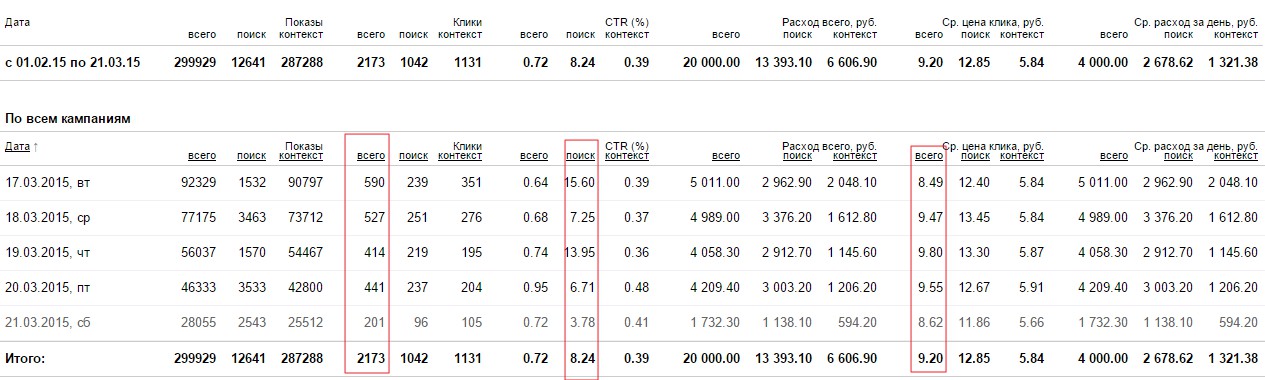
Task: Sort by Ср. расход за день контекст link
Action: click(1236, 156)
